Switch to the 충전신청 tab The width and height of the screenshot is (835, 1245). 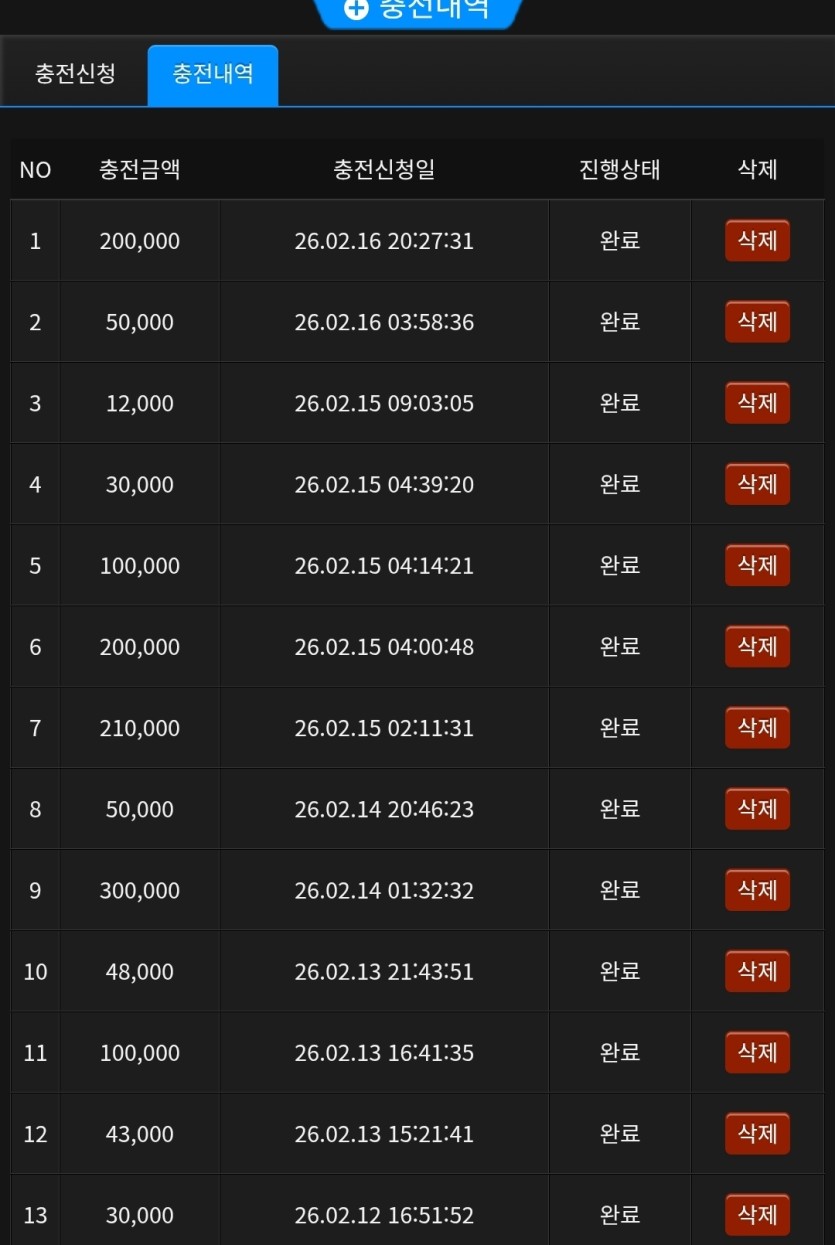pos(75,74)
